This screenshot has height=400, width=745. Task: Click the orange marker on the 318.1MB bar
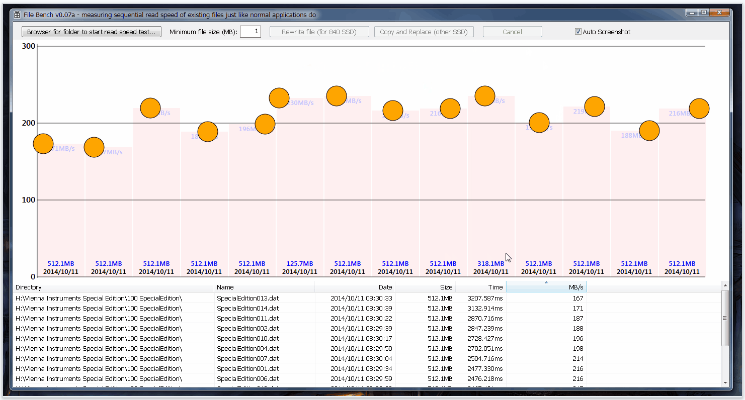point(485,96)
